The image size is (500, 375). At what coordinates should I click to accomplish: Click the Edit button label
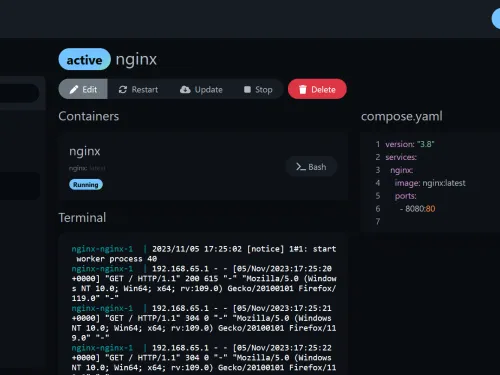(90, 90)
